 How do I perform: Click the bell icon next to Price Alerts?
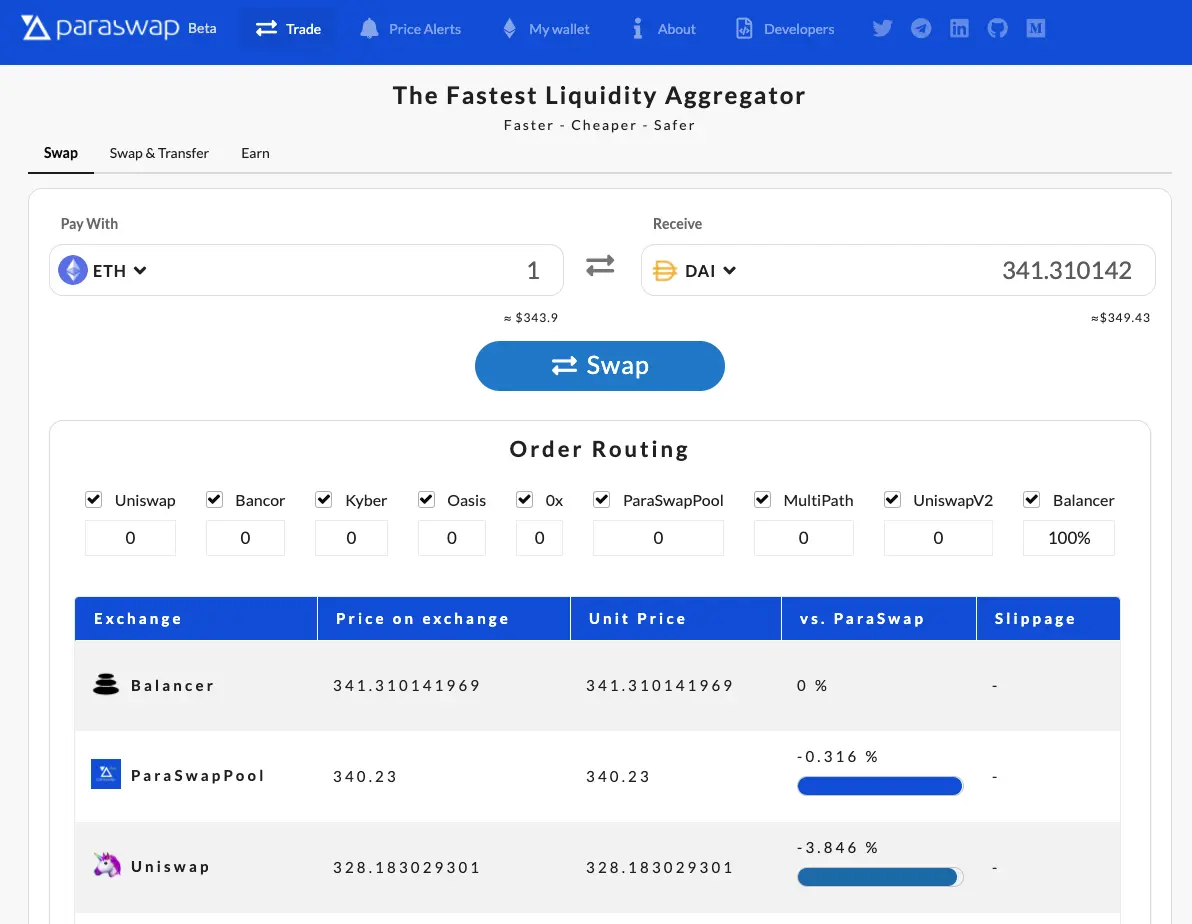point(369,29)
